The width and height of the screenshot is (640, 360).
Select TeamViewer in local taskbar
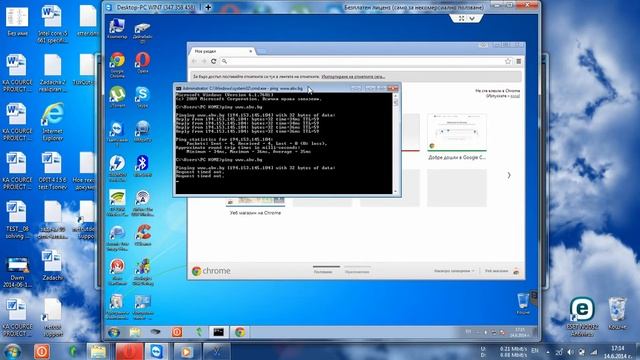point(157,351)
